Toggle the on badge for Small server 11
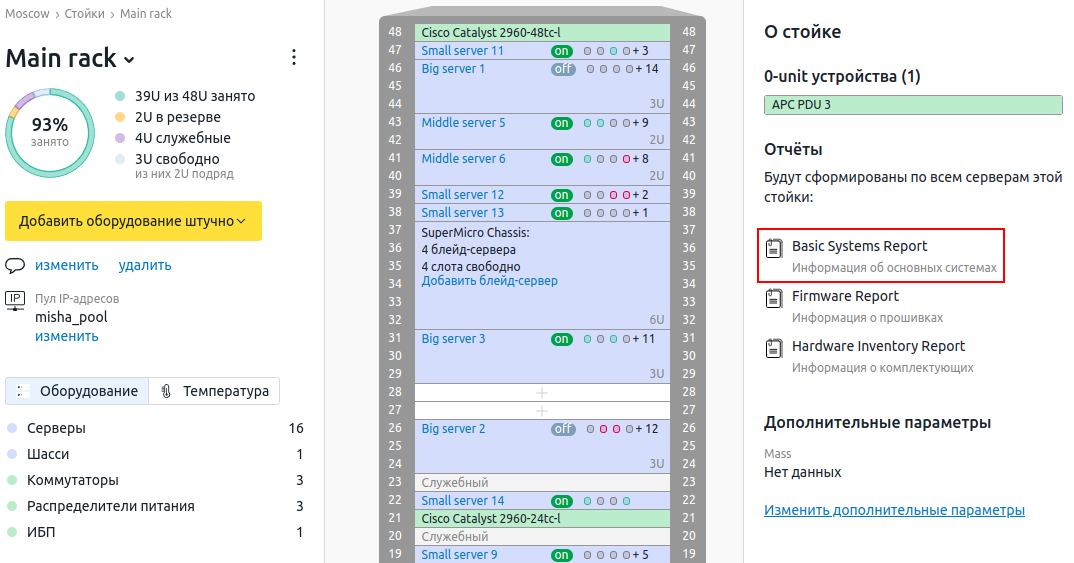The image size is (1074, 563). 562,51
